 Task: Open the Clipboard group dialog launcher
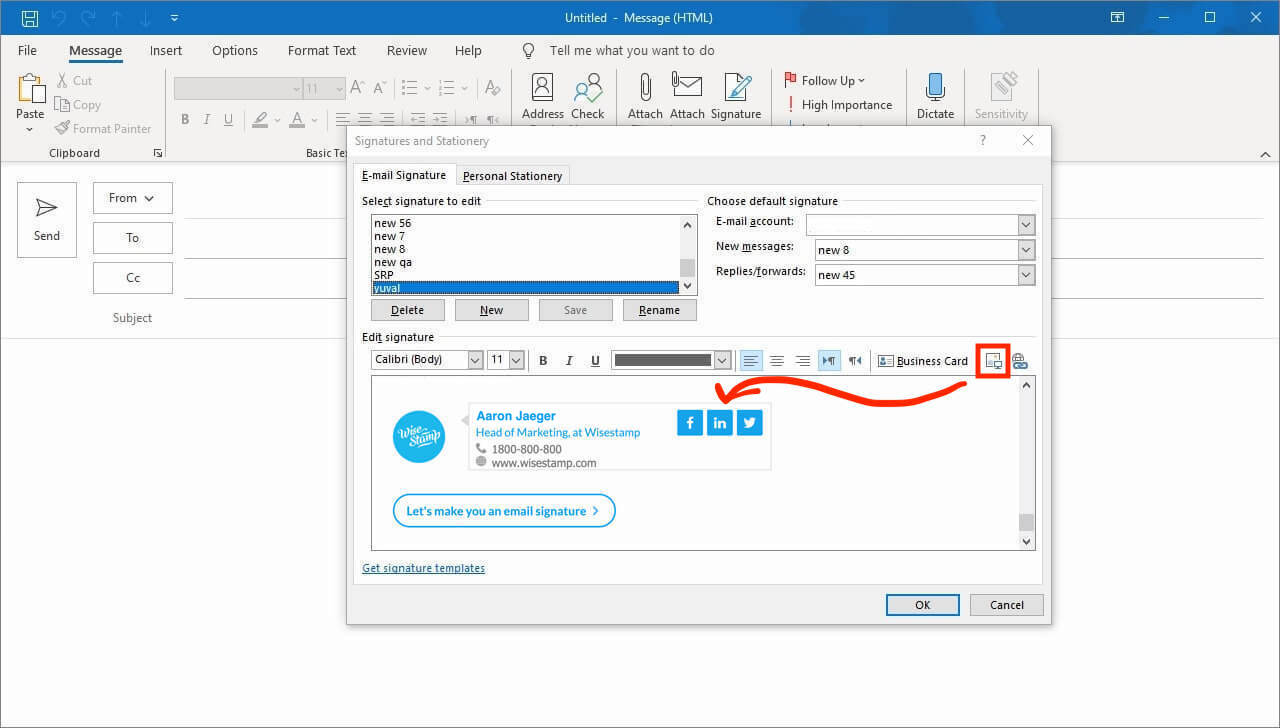157,153
